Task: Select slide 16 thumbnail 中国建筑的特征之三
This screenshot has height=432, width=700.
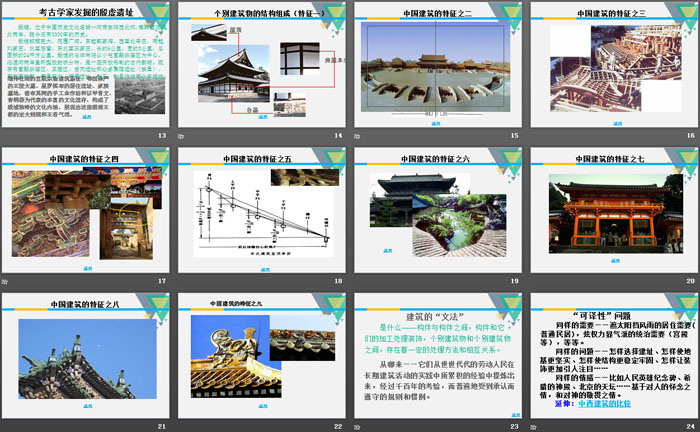Action: pyautogui.click(x=614, y=65)
